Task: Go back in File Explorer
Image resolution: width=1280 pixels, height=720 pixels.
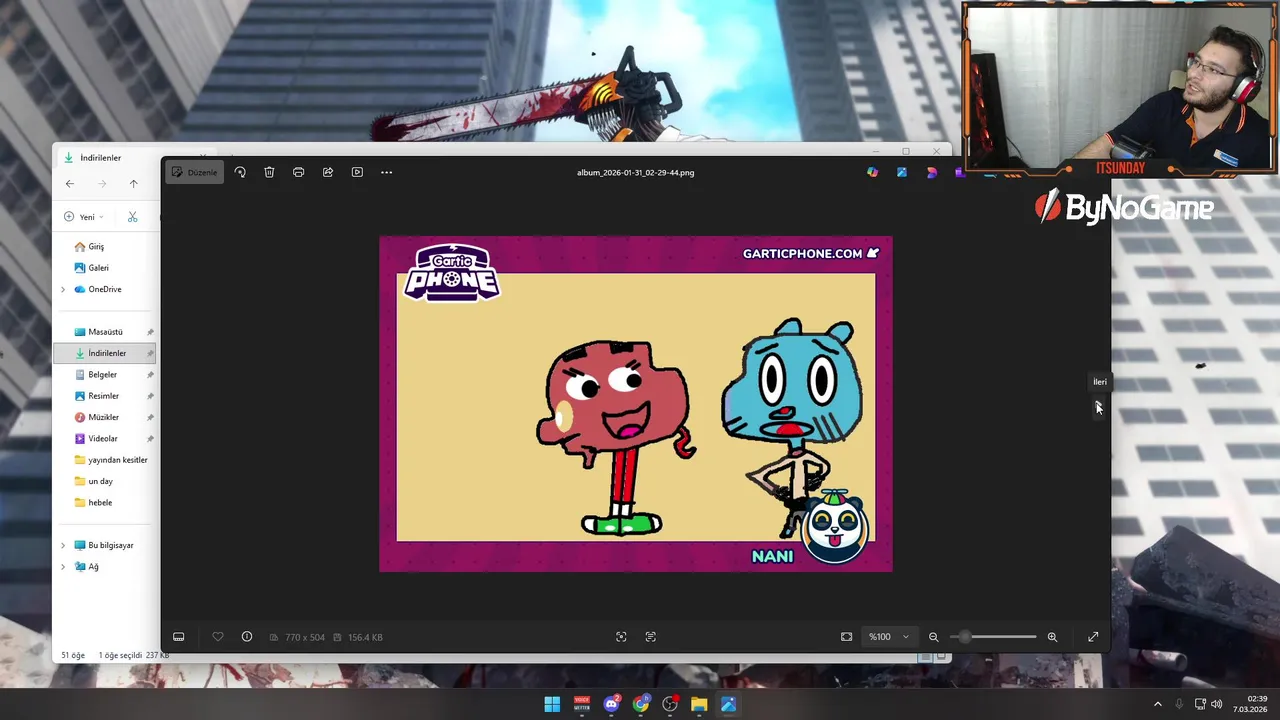Action: [x=69, y=184]
